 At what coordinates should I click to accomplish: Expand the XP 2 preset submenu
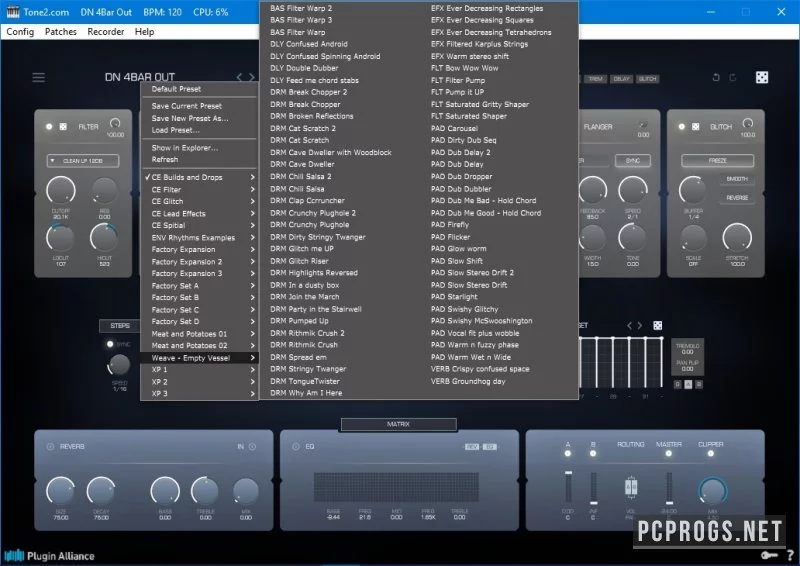pyautogui.click(x=199, y=381)
